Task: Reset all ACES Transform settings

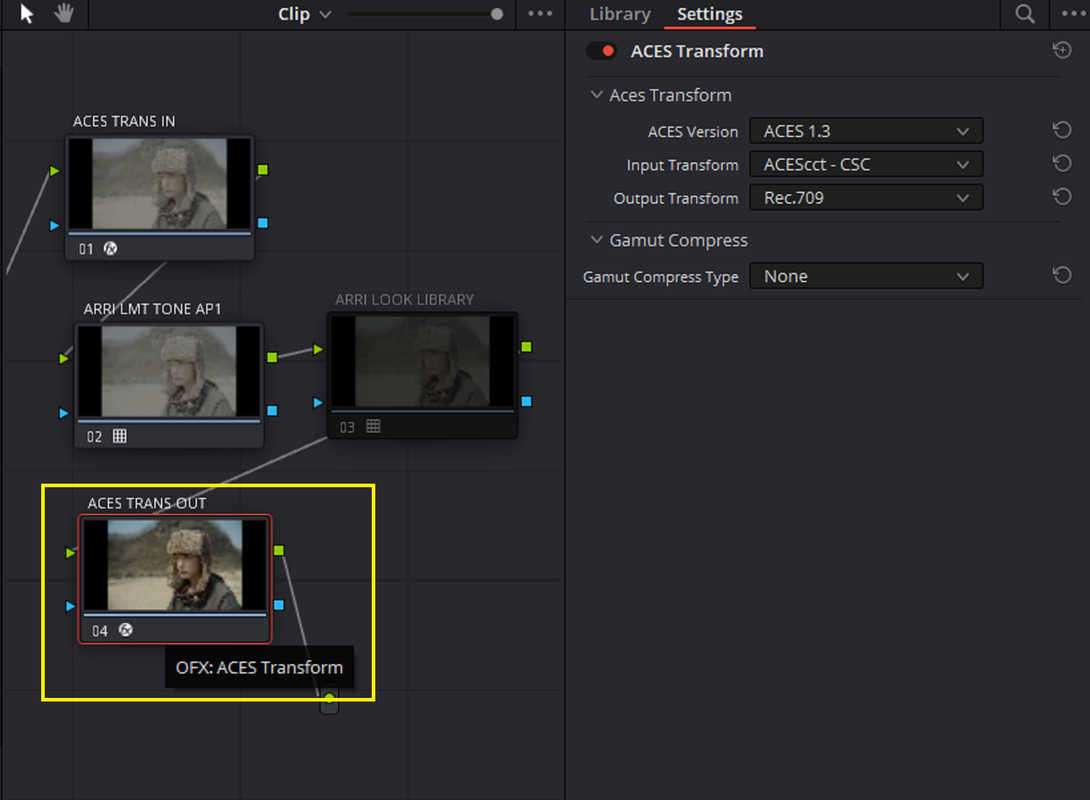Action: coord(1061,50)
